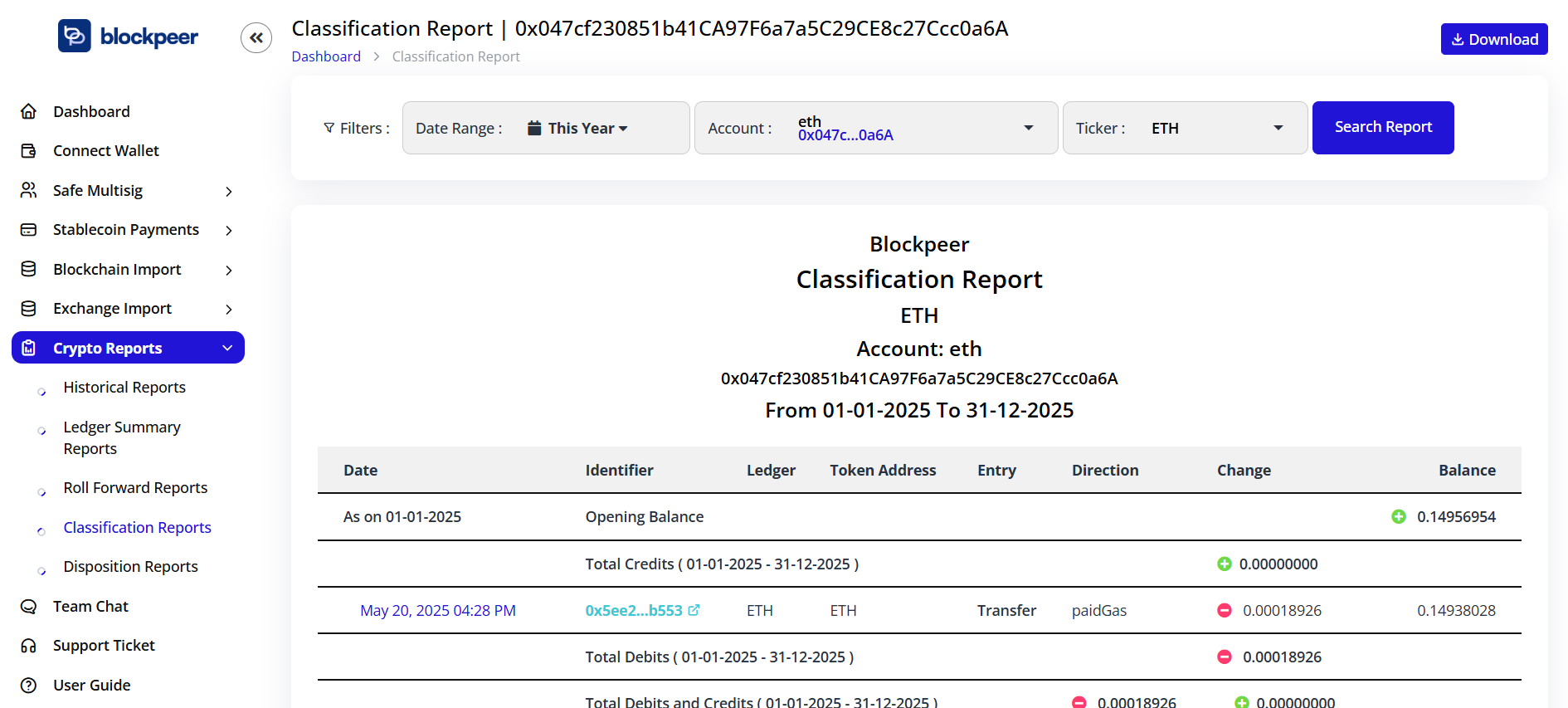Open external link icon beside 0x5ee2...b553
The image size is (1568, 708).
pos(694,610)
